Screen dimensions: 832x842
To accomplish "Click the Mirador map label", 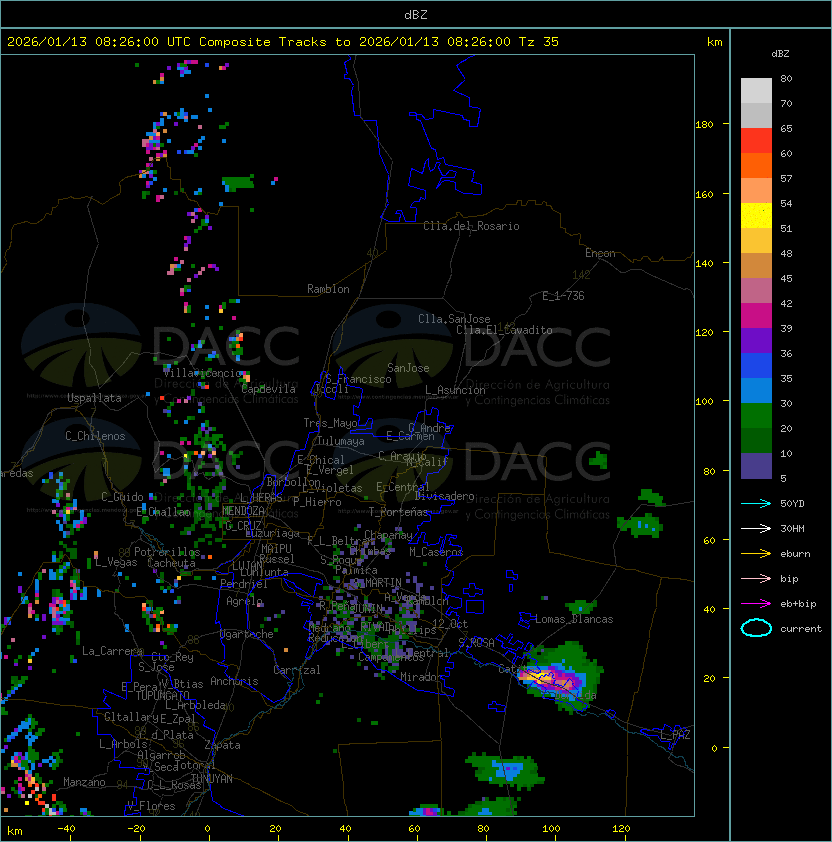I will [x=419, y=677].
